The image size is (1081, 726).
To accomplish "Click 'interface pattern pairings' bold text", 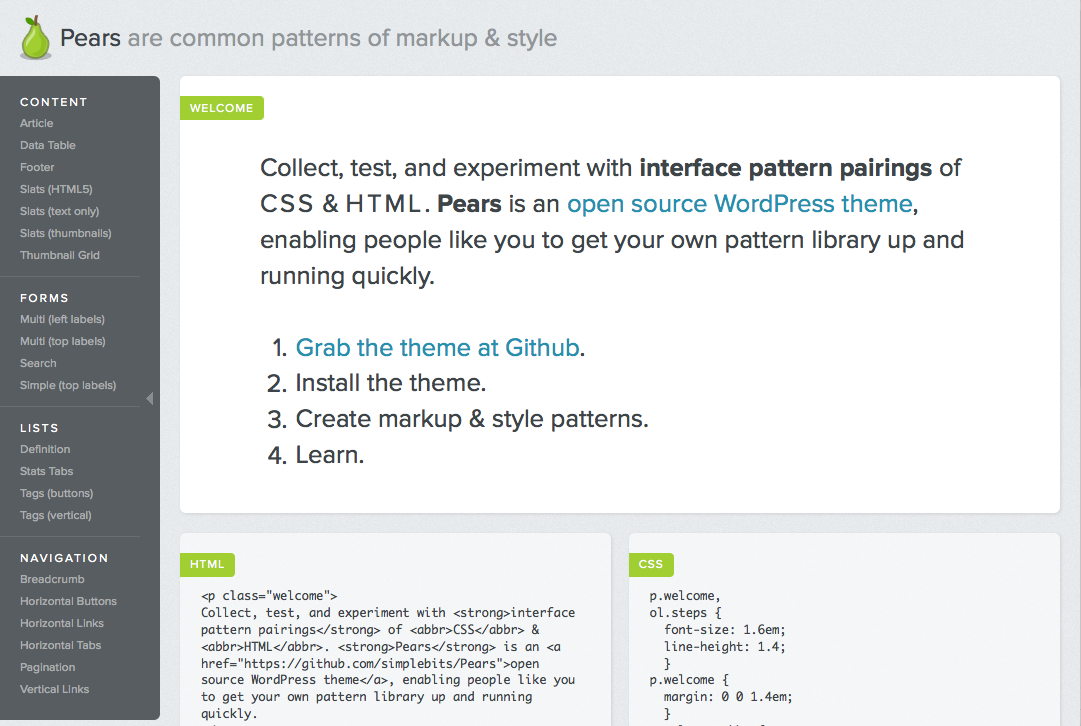I will 785,168.
